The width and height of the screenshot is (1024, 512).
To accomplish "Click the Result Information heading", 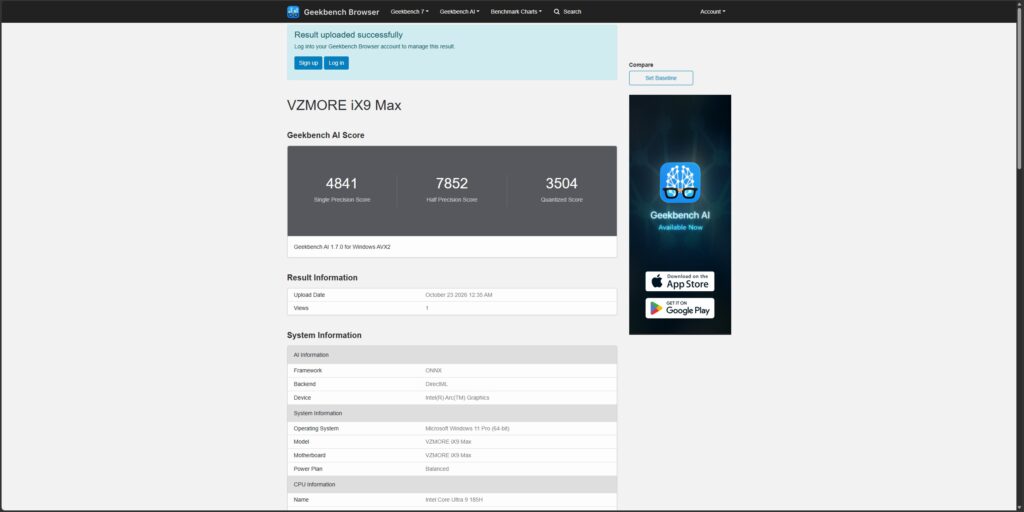I will (323, 278).
